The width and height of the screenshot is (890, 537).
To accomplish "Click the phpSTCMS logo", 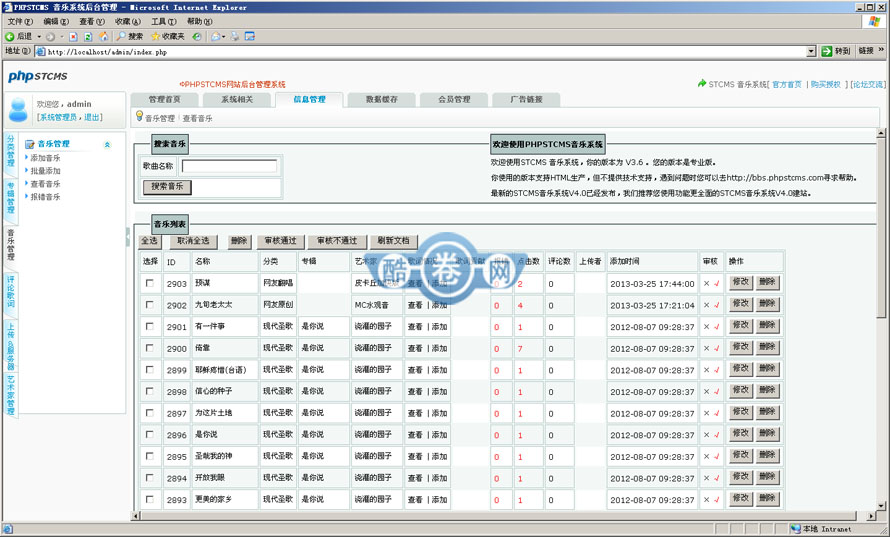I will pos(38,76).
